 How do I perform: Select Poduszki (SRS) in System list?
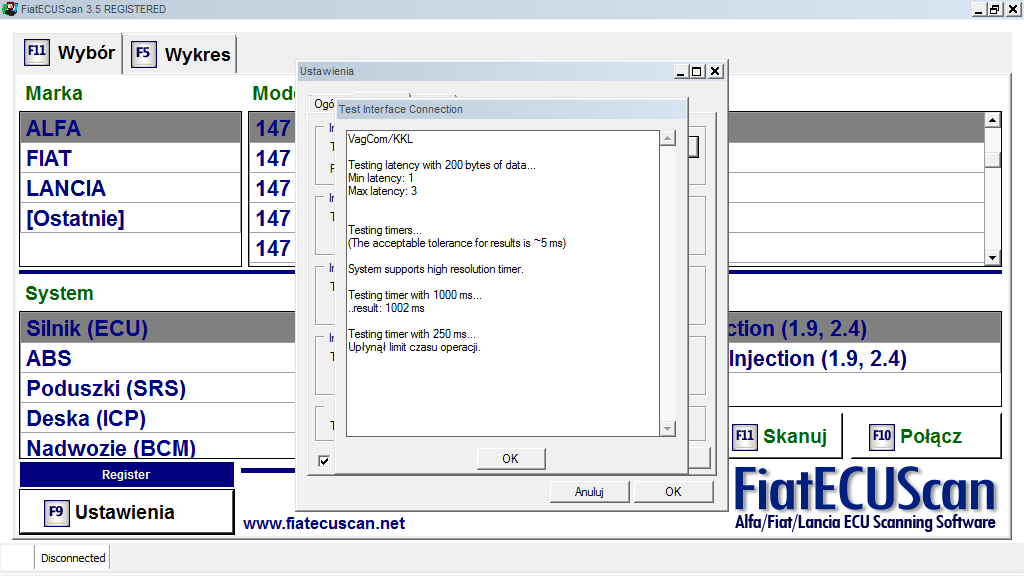click(158, 388)
